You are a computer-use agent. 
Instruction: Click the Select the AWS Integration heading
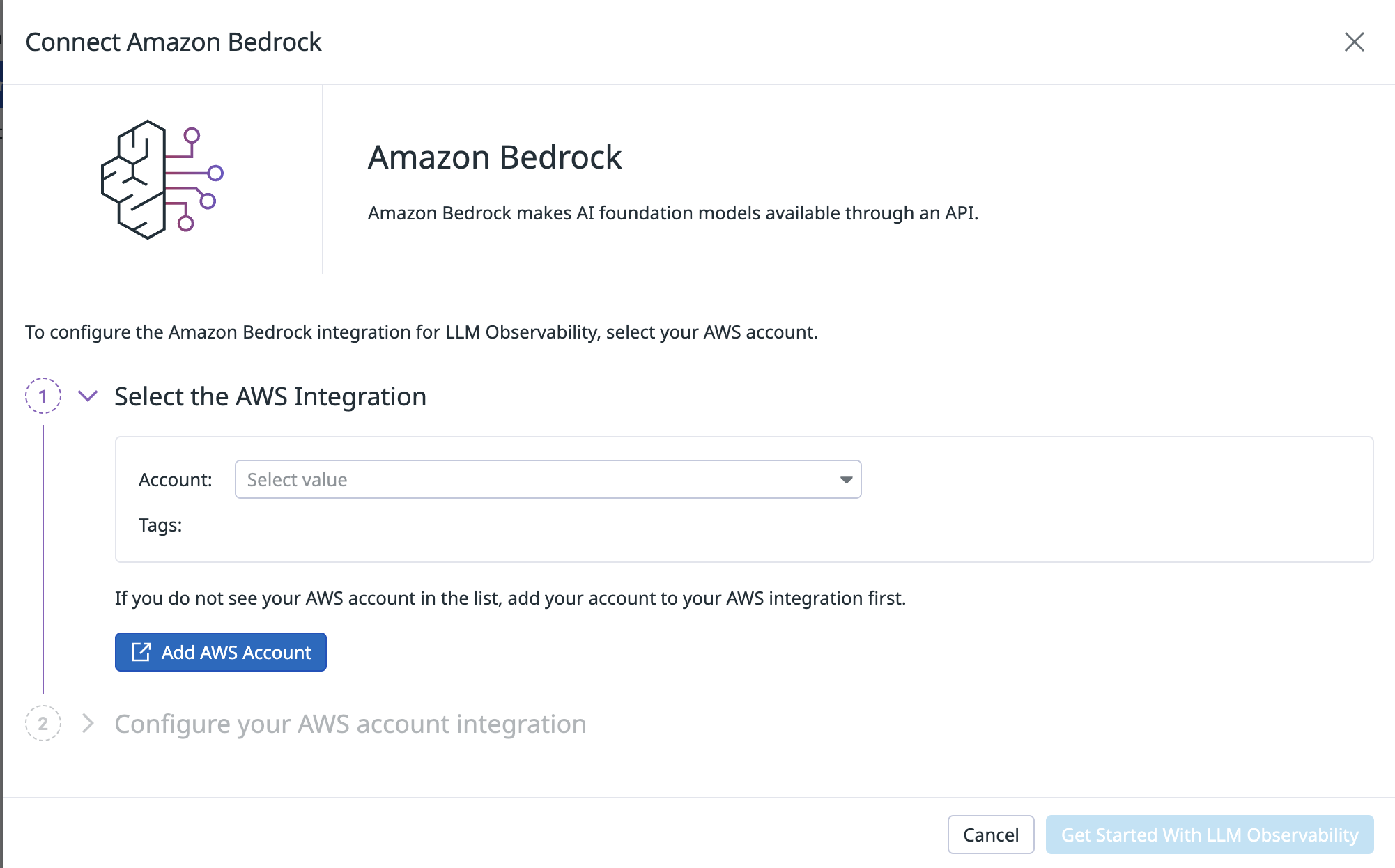click(x=270, y=396)
